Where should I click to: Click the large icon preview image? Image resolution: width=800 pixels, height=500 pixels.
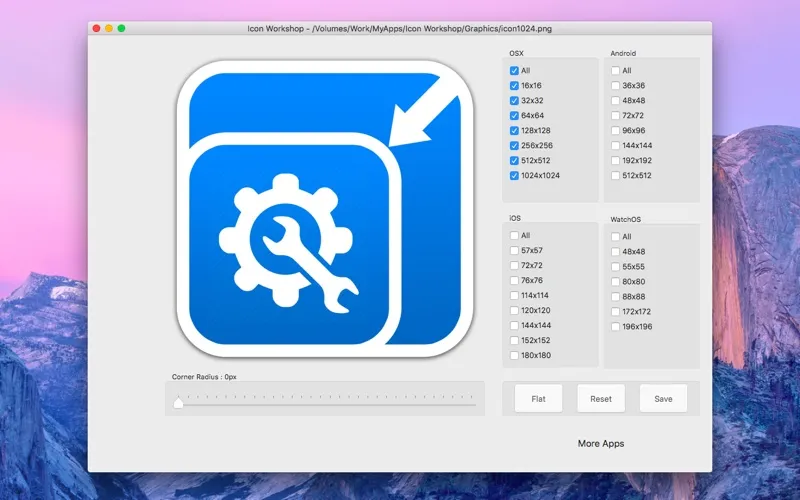pyautogui.click(x=319, y=209)
